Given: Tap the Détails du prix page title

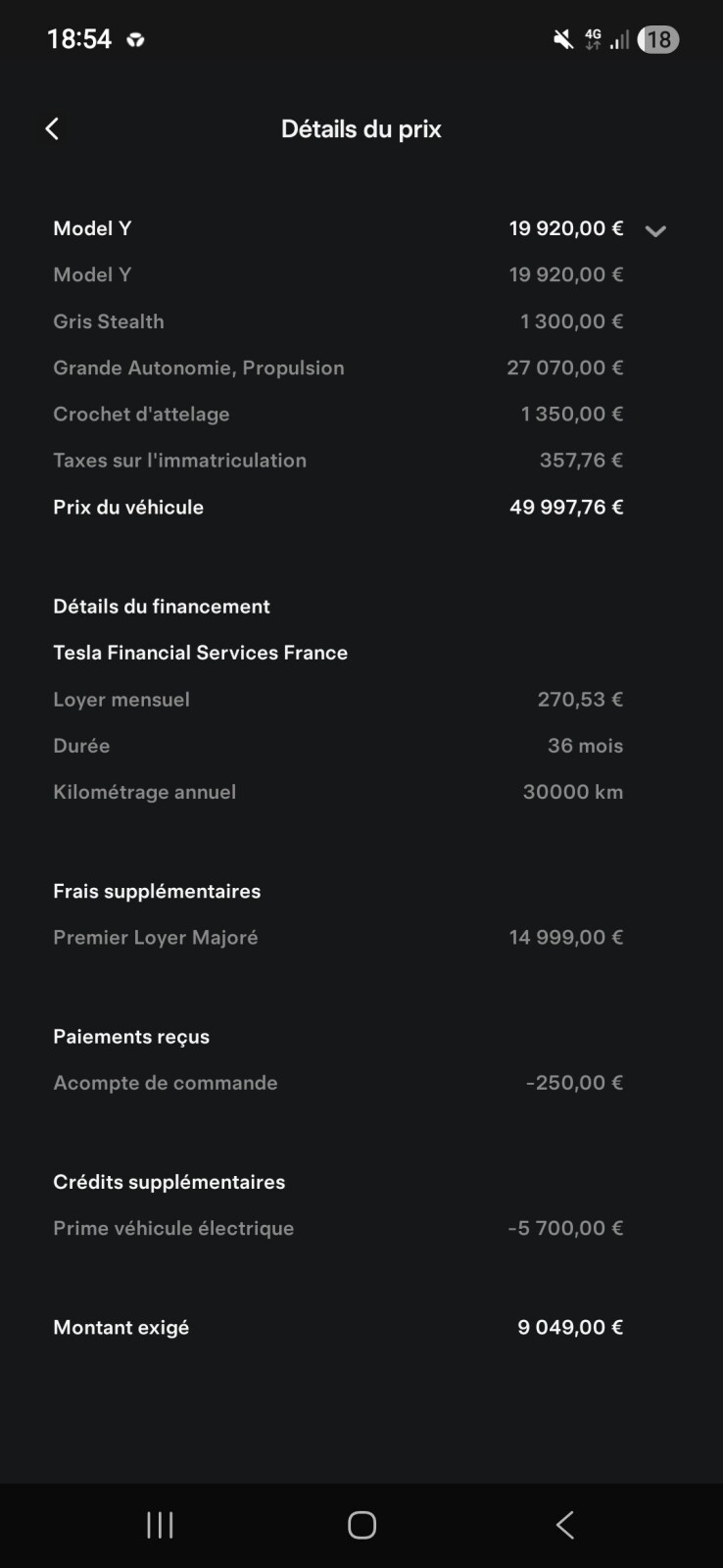Looking at the screenshot, I should (361, 129).
